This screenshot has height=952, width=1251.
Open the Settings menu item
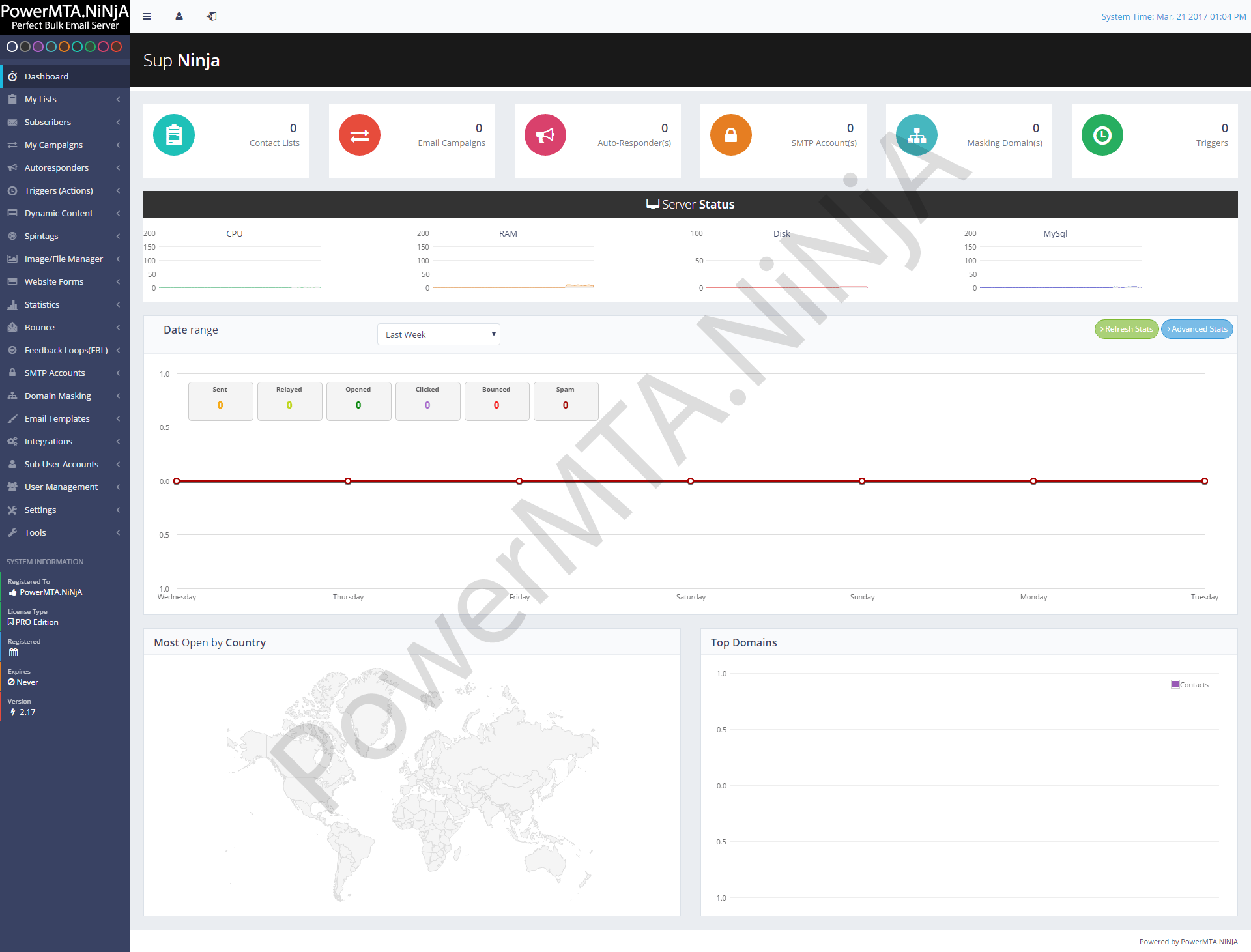click(x=65, y=510)
